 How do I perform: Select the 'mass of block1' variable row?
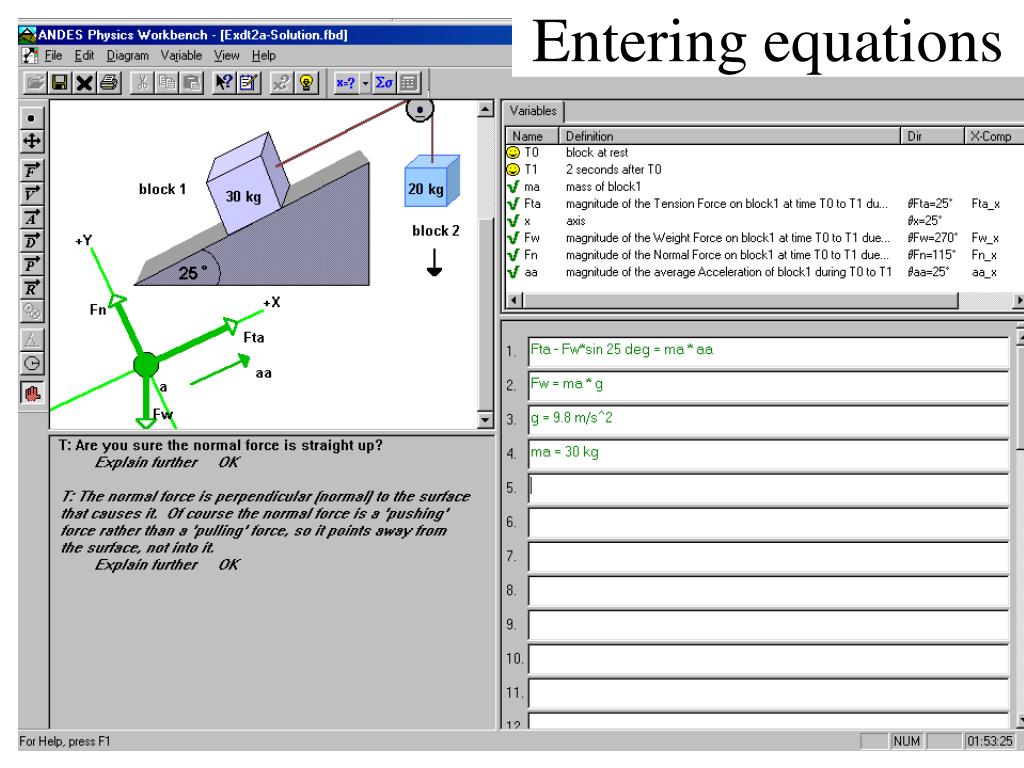click(x=764, y=186)
